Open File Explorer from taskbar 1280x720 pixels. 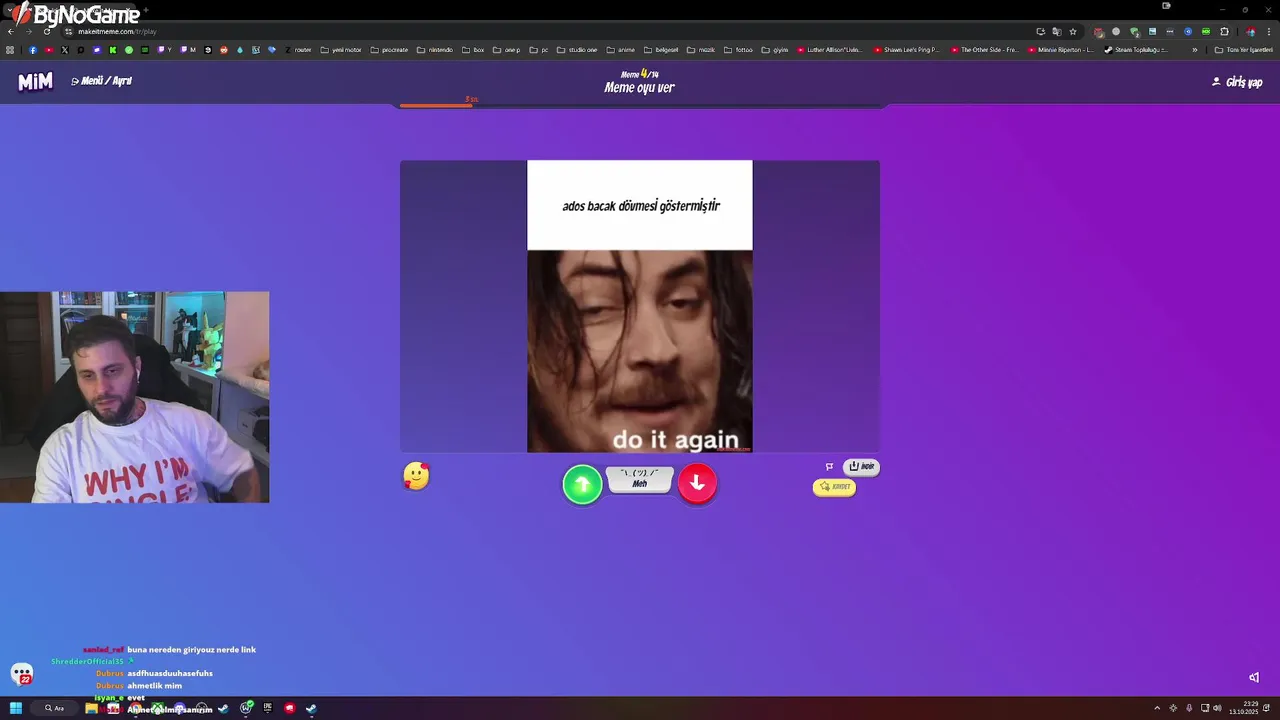pyautogui.click(x=91, y=708)
